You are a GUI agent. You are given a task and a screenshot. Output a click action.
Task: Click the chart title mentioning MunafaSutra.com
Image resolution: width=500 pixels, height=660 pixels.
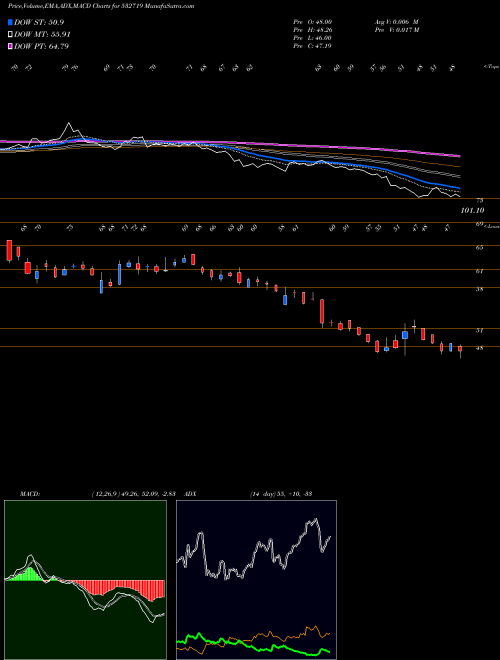(x=101, y=6)
